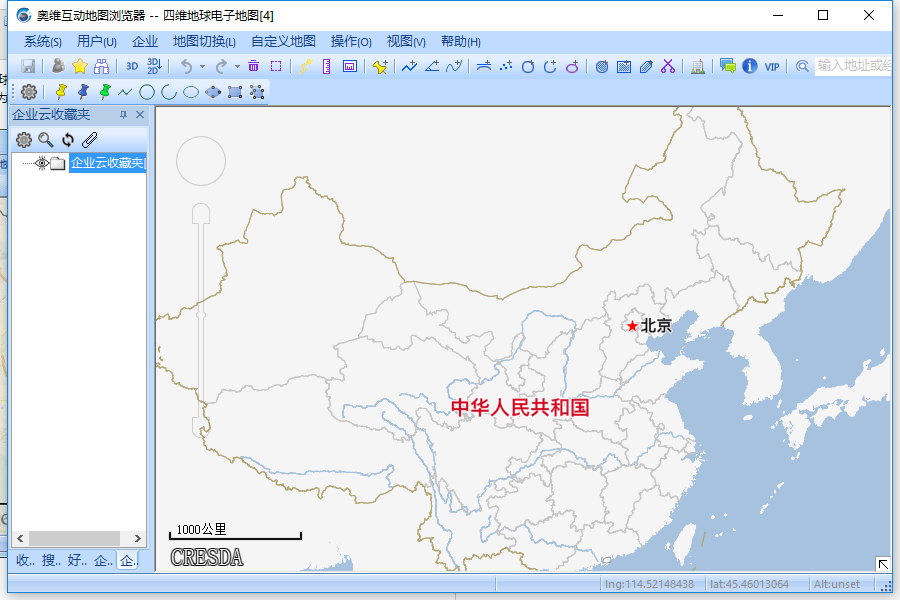Expand the 企业云收藏夹 tree node
Viewport: 900px width, 600px height.
[x=57, y=162]
